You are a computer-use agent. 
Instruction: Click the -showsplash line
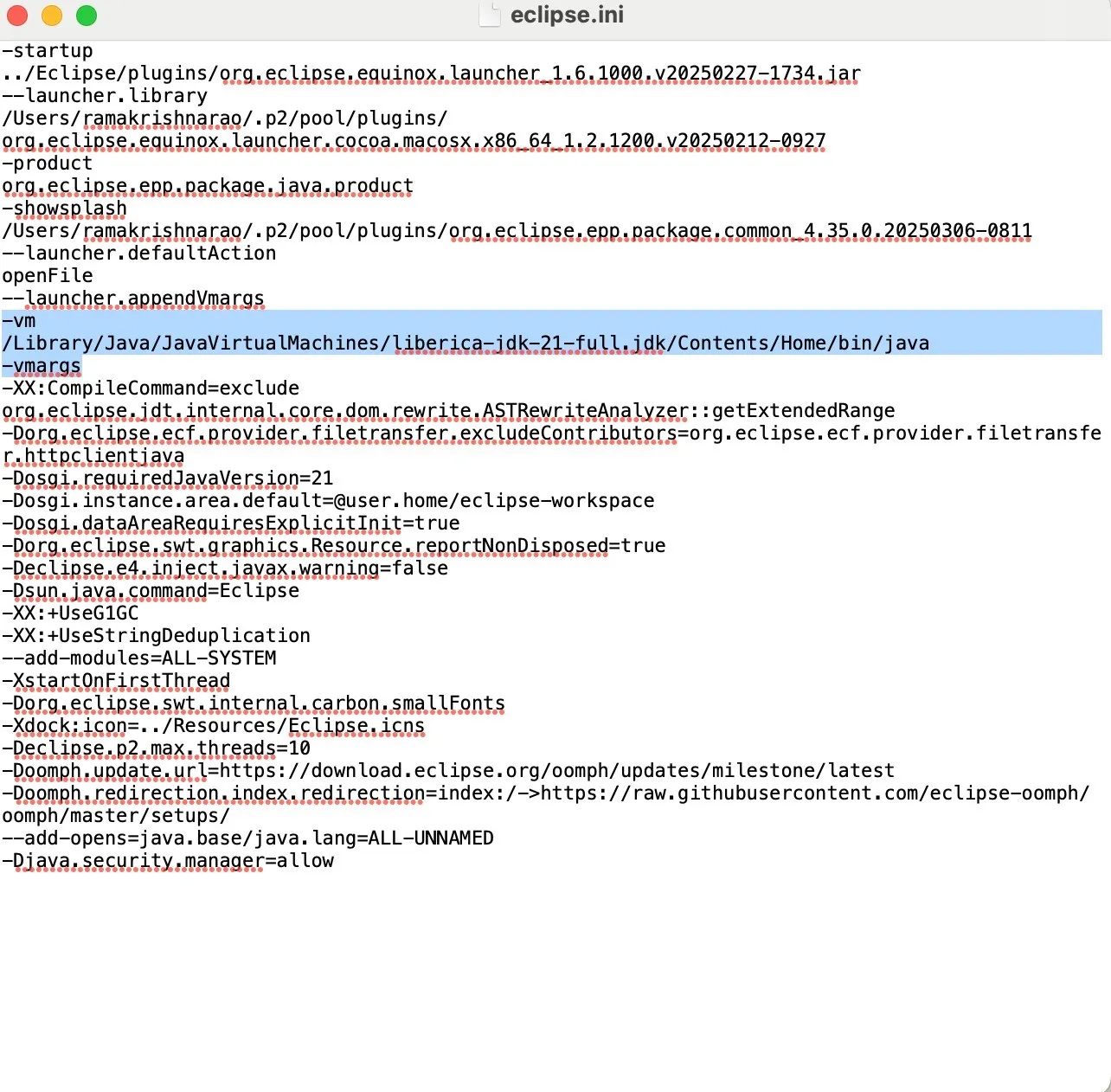65,208
